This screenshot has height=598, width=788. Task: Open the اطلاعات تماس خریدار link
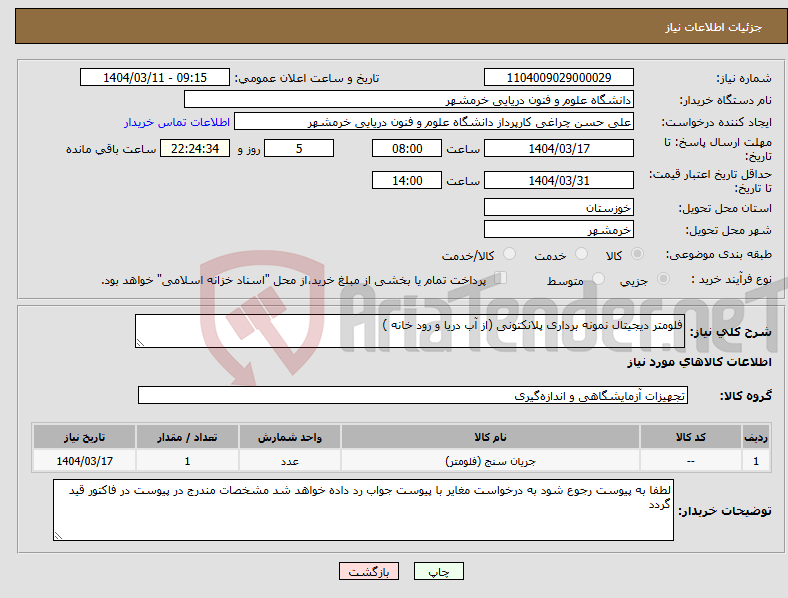tap(177, 122)
